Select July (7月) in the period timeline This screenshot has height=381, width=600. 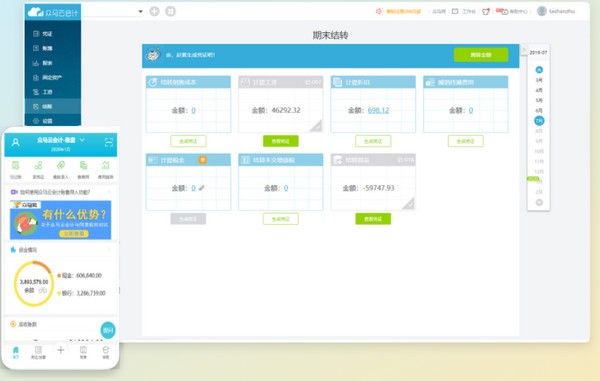(x=539, y=120)
